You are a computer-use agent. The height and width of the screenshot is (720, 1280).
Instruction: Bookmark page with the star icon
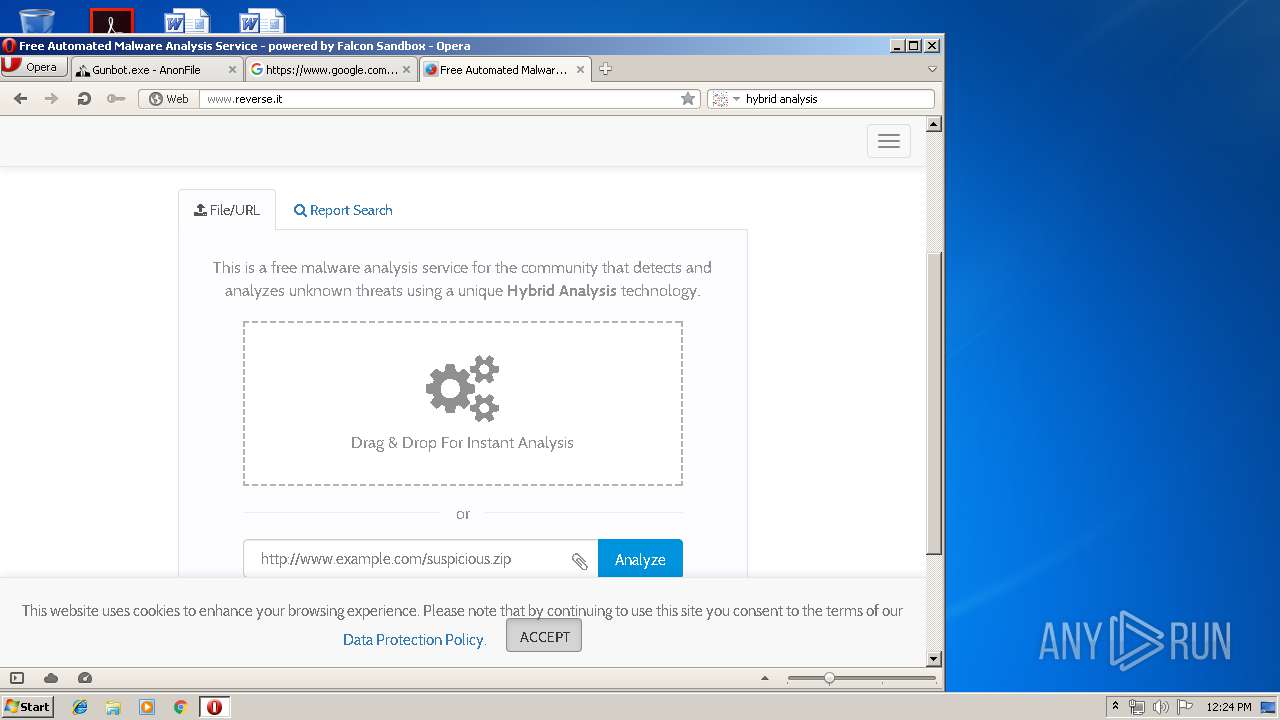coord(687,99)
